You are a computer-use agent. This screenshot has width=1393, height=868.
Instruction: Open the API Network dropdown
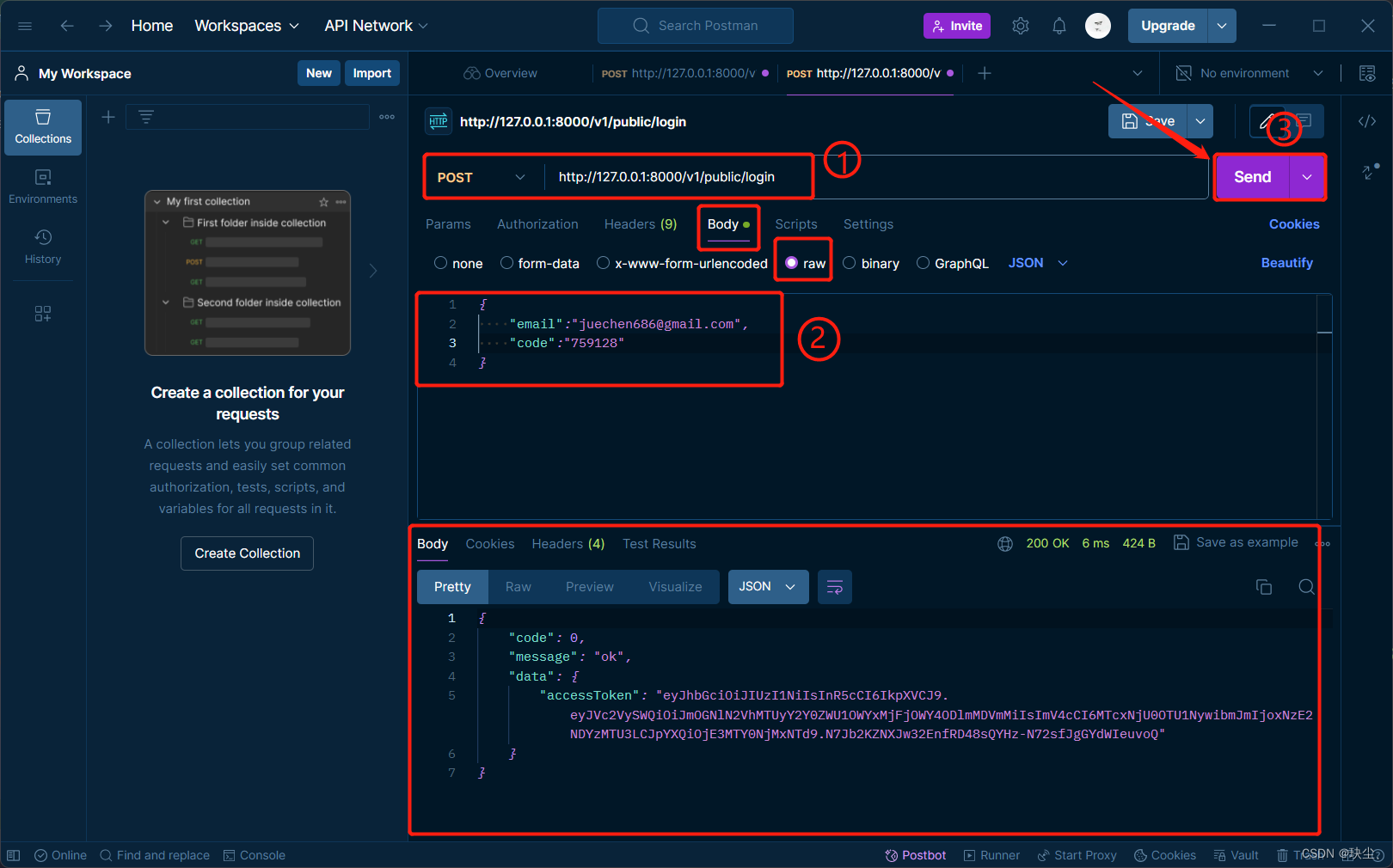click(376, 26)
